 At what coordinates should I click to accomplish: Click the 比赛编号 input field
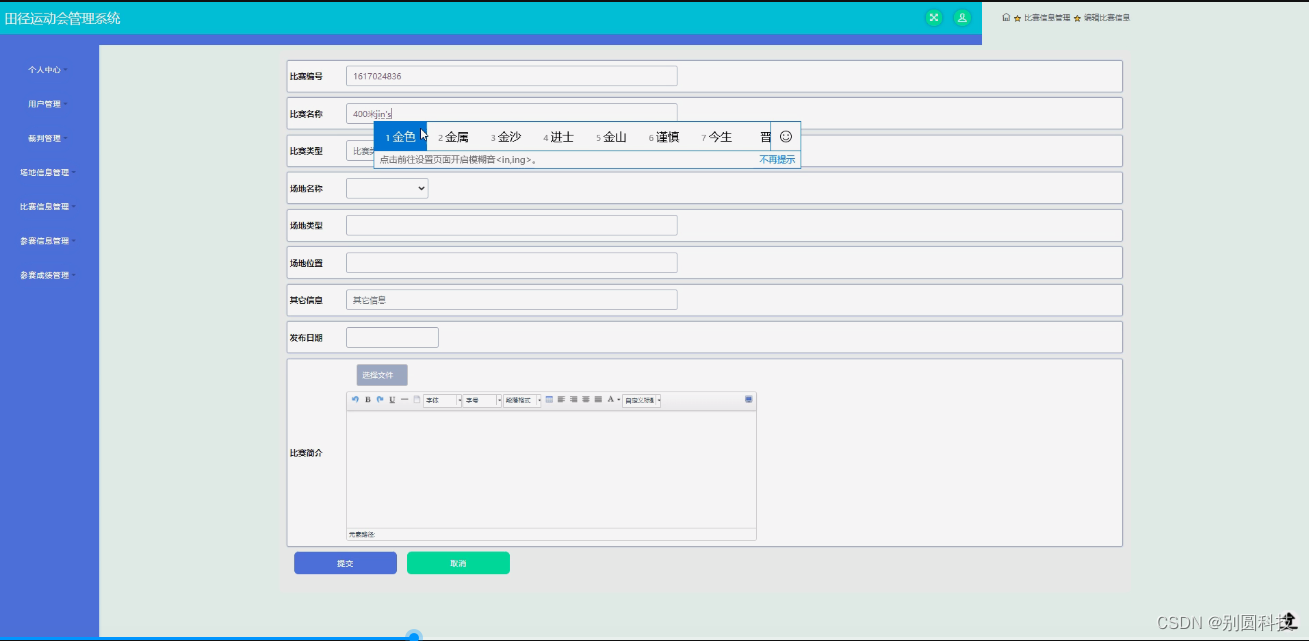pos(512,76)
